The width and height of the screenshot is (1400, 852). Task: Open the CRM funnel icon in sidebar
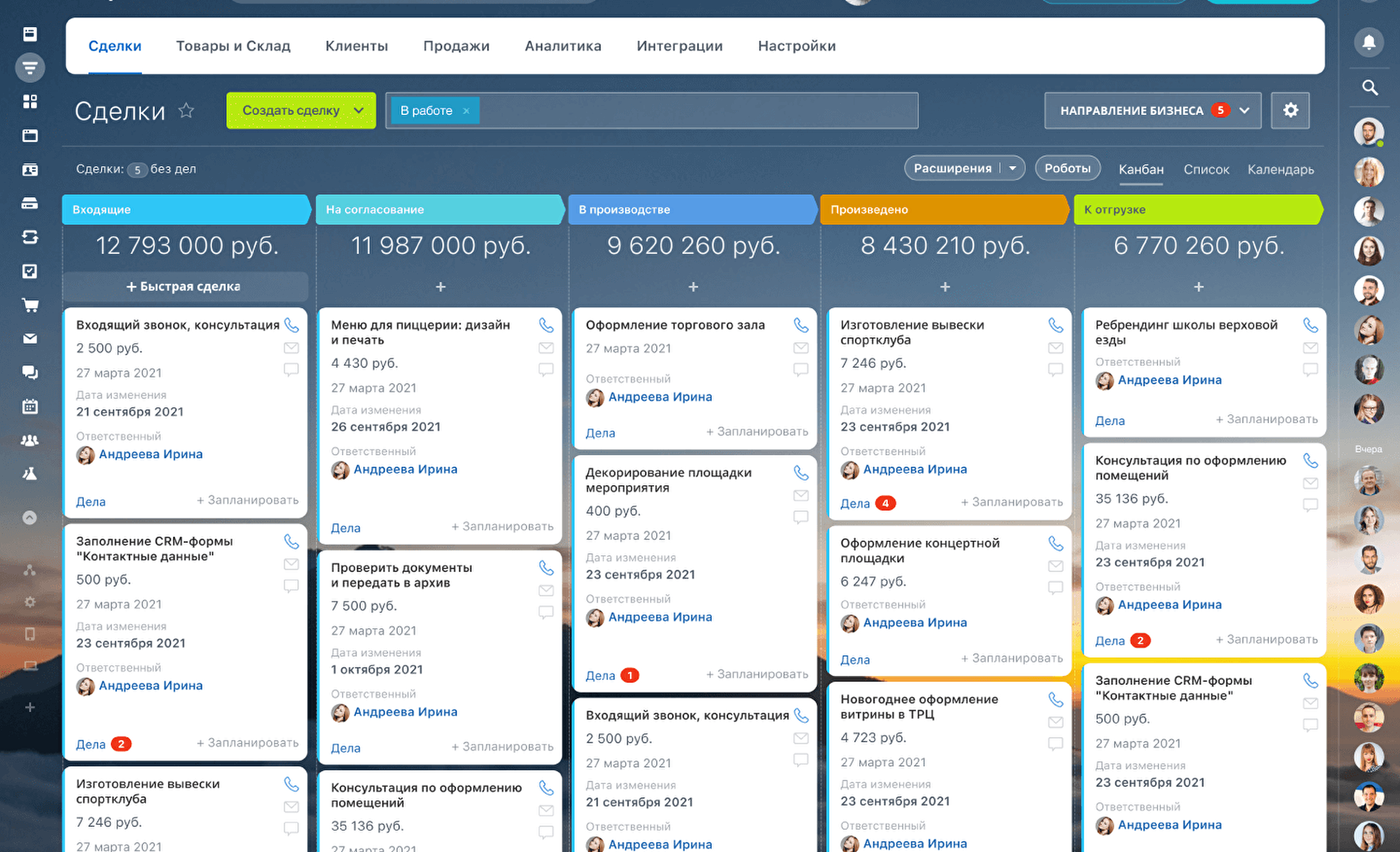(30, 67)
